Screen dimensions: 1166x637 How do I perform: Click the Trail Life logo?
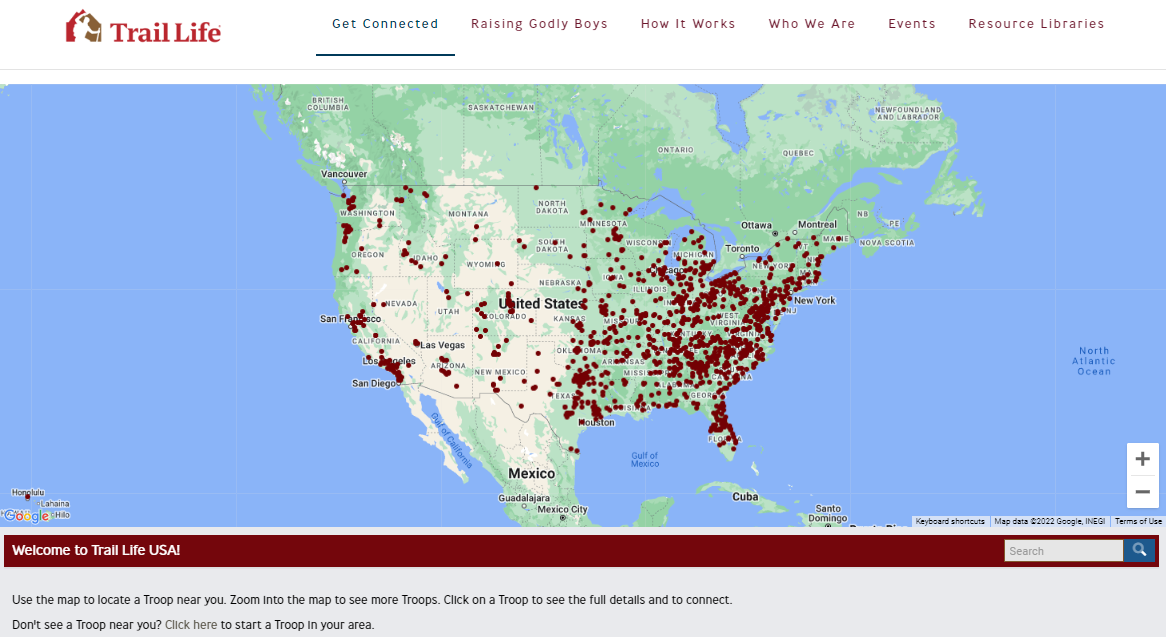pos(144,28)
